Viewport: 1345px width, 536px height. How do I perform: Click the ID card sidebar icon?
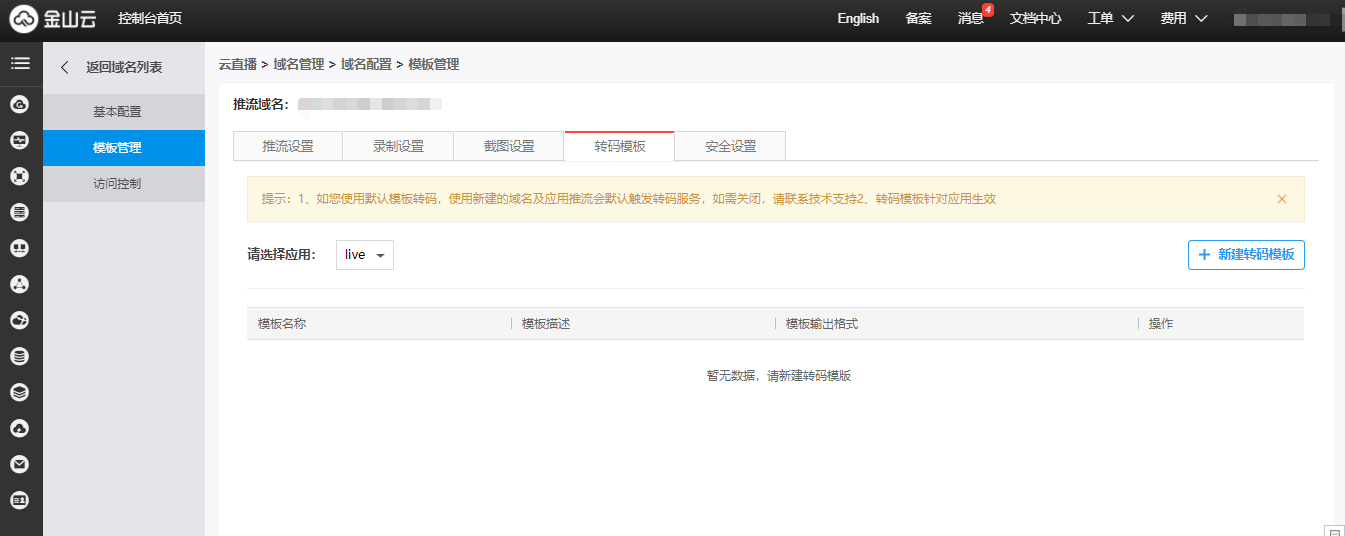tap(20, 499)
